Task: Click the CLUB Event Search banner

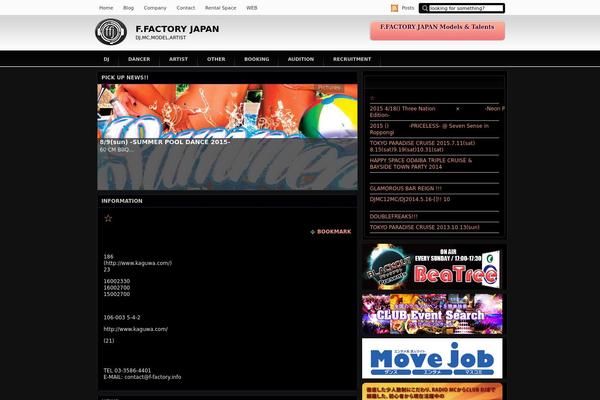Action: tap(432, 314)
